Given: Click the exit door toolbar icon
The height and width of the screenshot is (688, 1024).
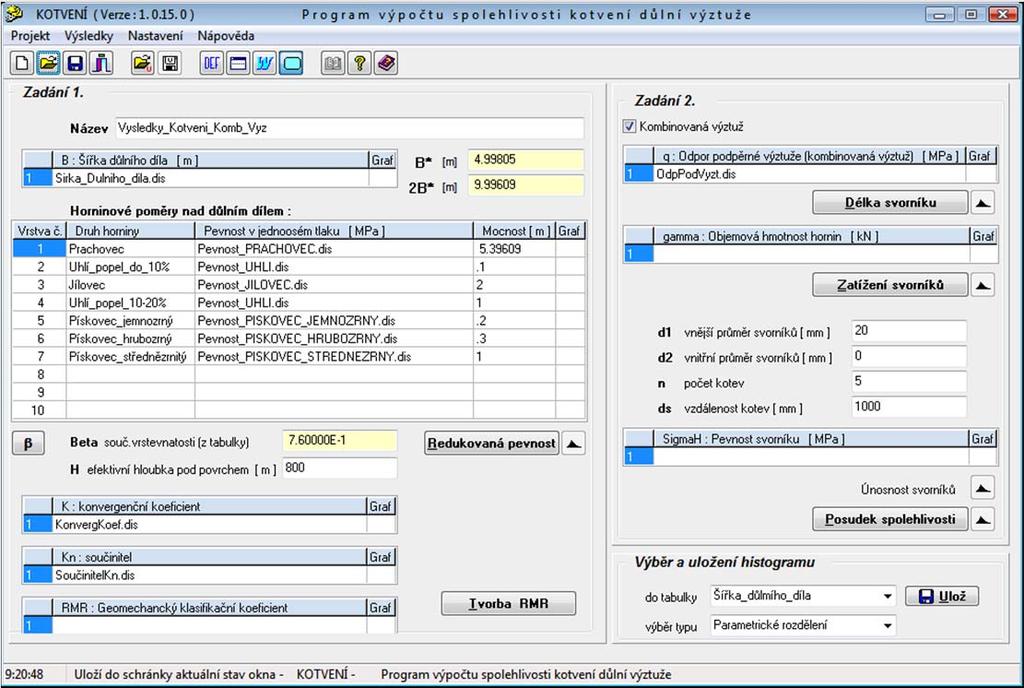Looking at the screenshot, I should 101,63.
